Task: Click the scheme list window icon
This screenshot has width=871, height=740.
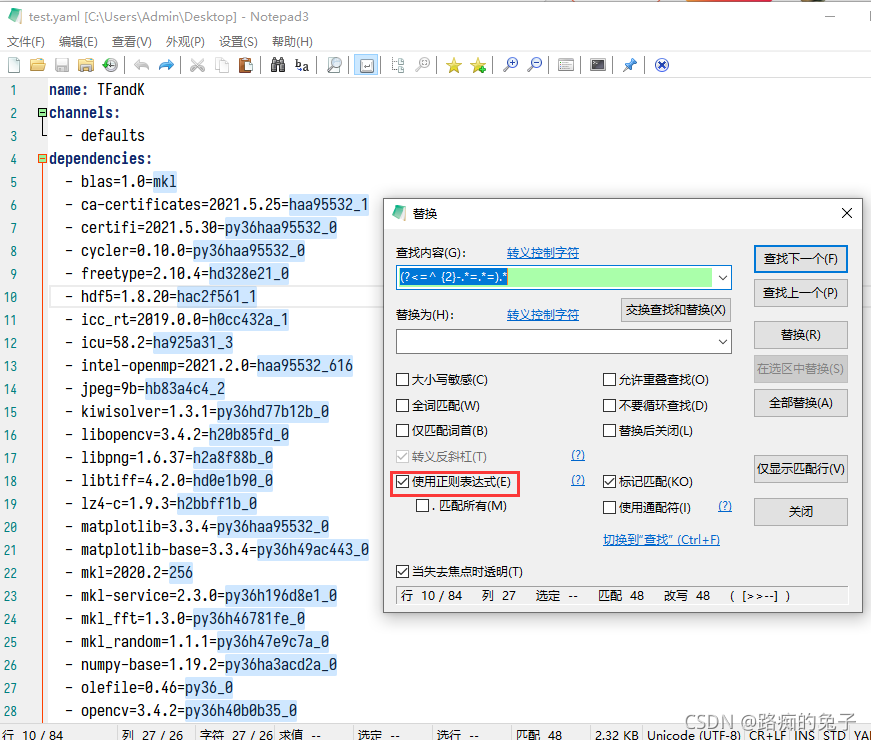Action: [565, 65]
